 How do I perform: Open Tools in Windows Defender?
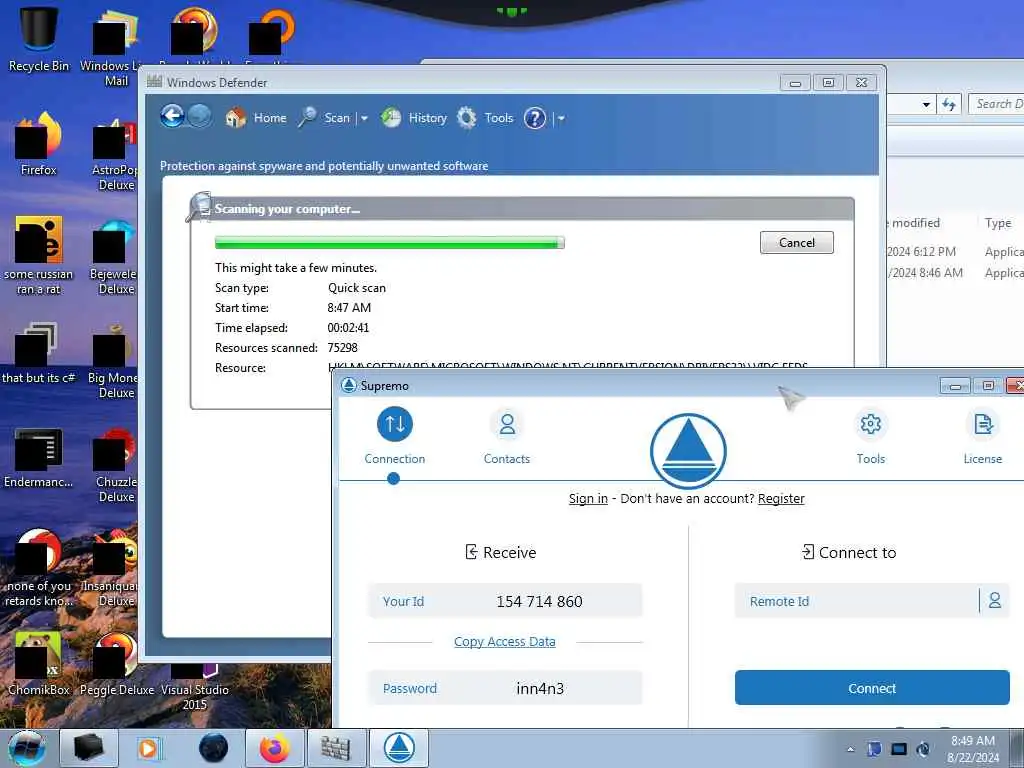(485, 118)
